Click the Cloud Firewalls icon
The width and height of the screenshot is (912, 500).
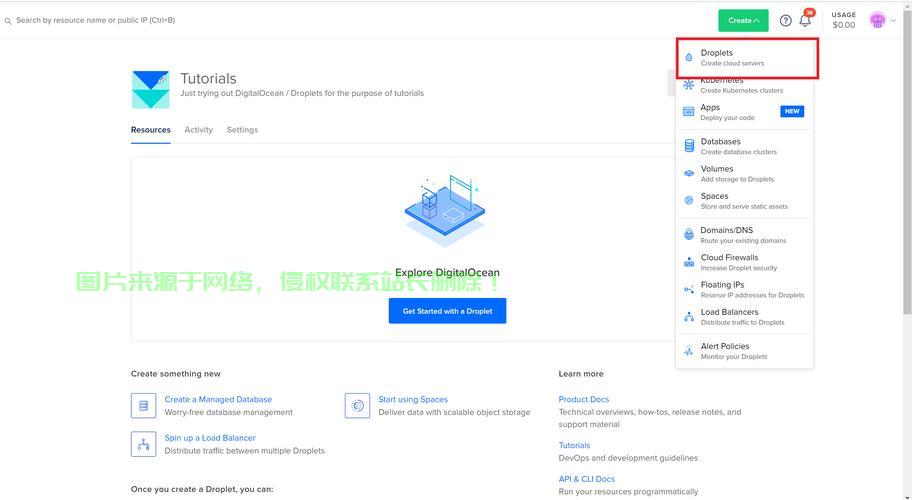[689, 262]
